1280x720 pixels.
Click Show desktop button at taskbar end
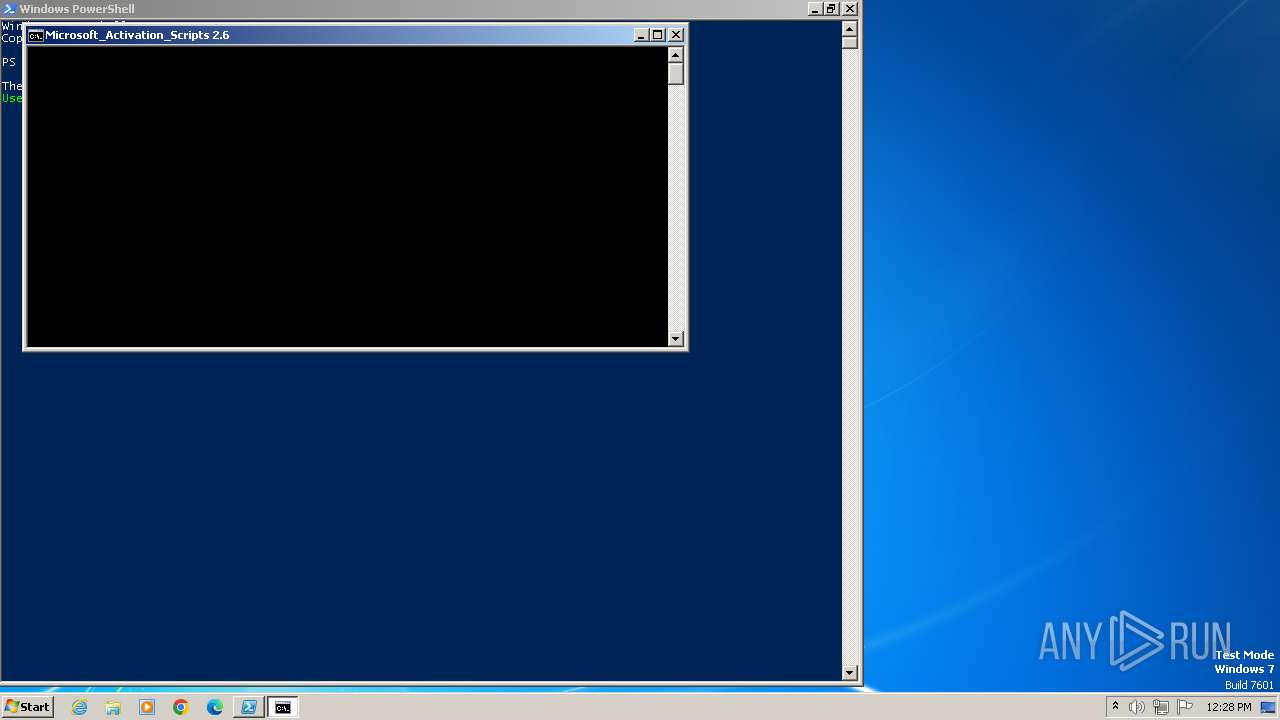tap(1268, 707)
